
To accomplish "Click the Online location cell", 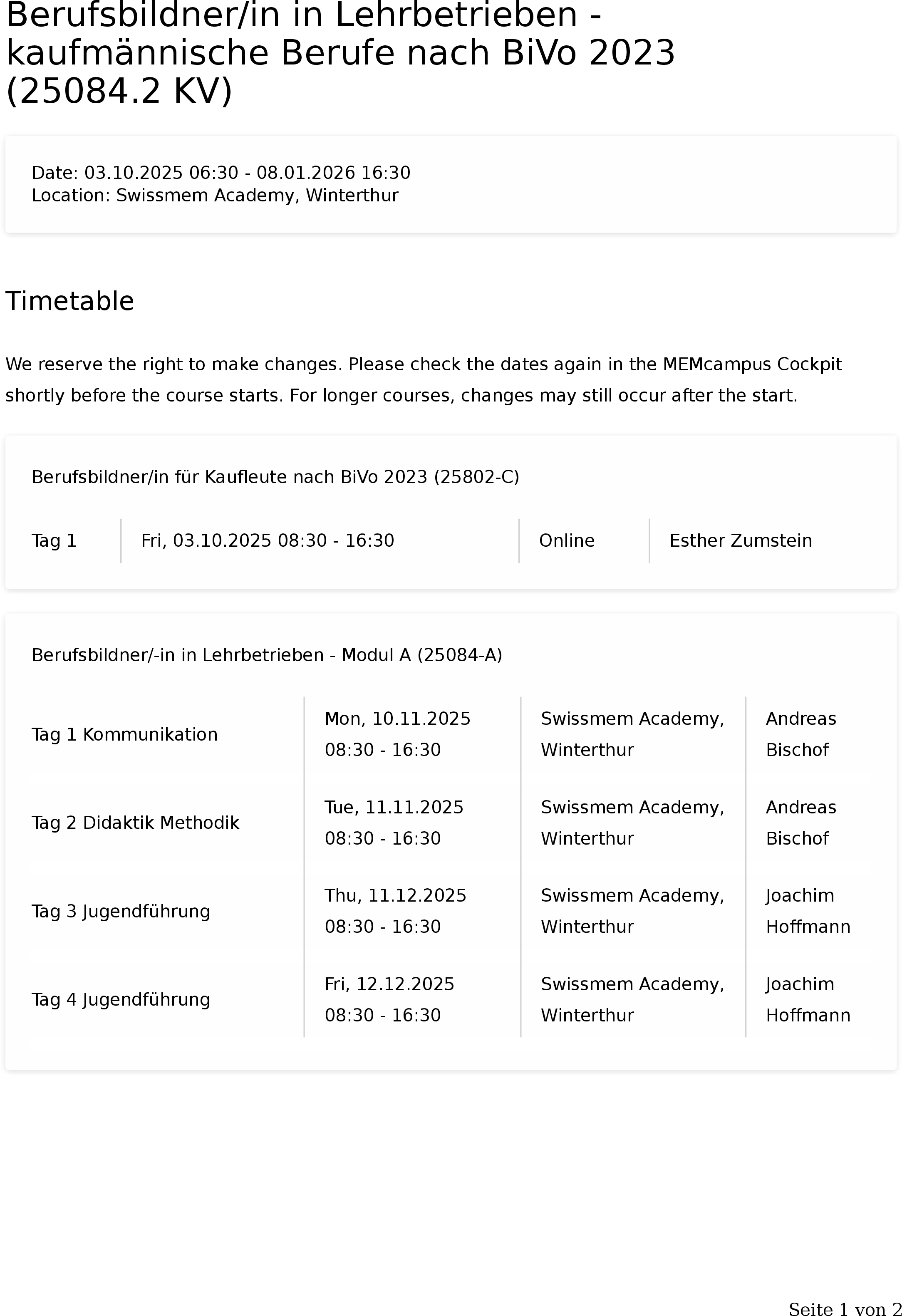I will pyautogui.click(x=567, y=541).
